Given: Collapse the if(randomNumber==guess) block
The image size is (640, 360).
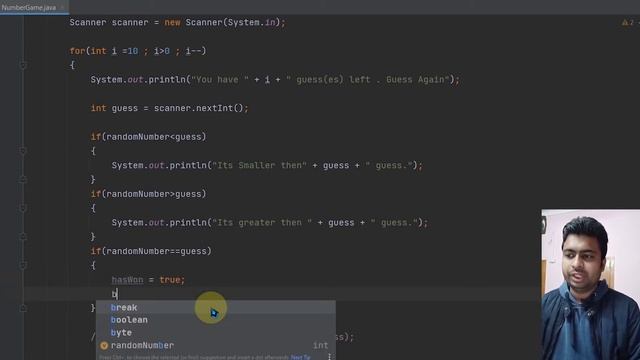Looking at the screenshot, I should tap(23, 265).
